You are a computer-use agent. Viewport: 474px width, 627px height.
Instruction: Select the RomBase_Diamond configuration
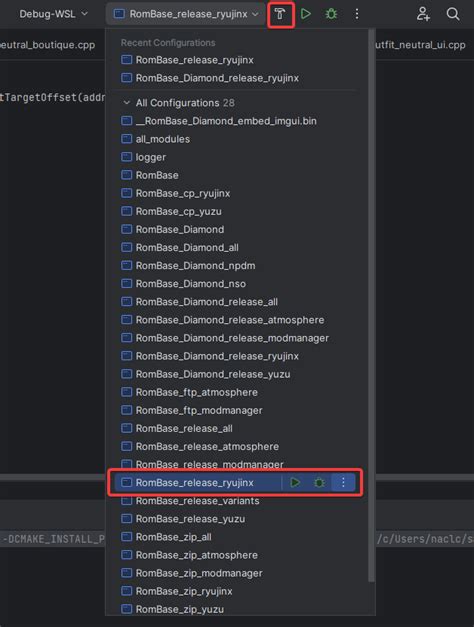tap(236, 230)
